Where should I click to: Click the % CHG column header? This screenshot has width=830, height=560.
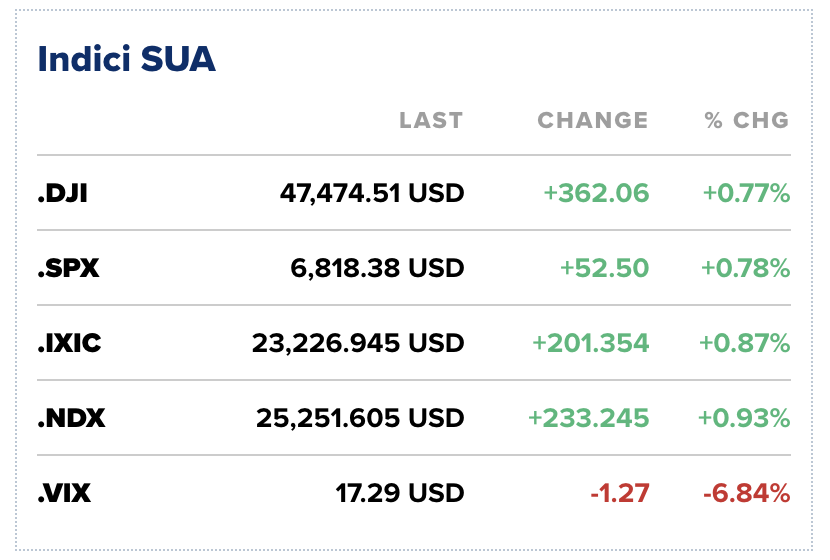[747, 121]
